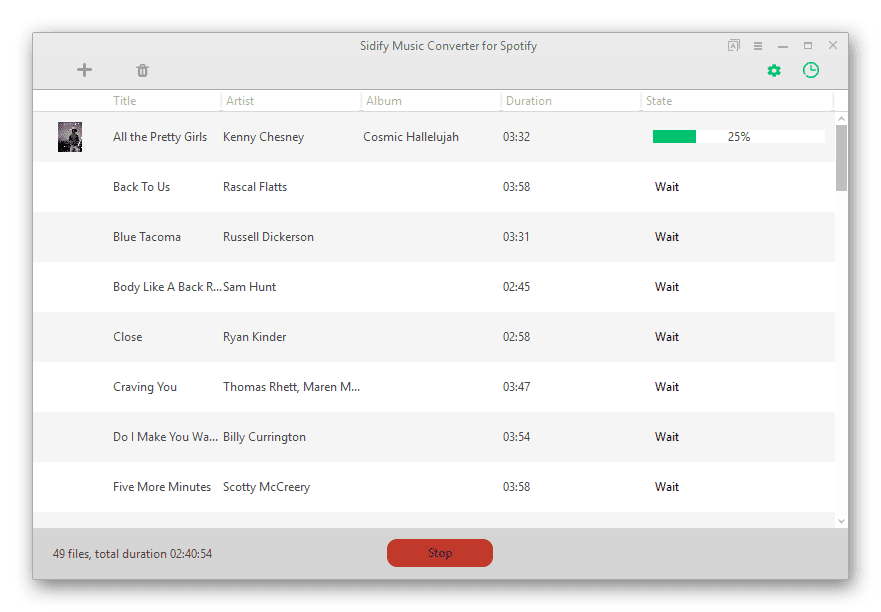Click the language switch icon in title bar
Viewport: 881px width, 612px height.
click(734, 46)
